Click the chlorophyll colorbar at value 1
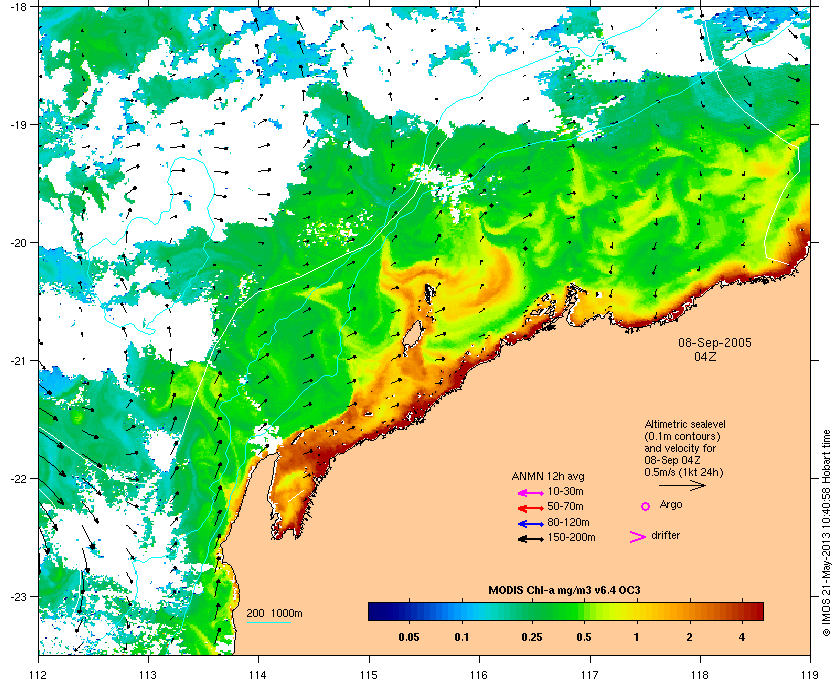Screen dimensions: 840x680 pyautogui.click(x=636, y=611)
